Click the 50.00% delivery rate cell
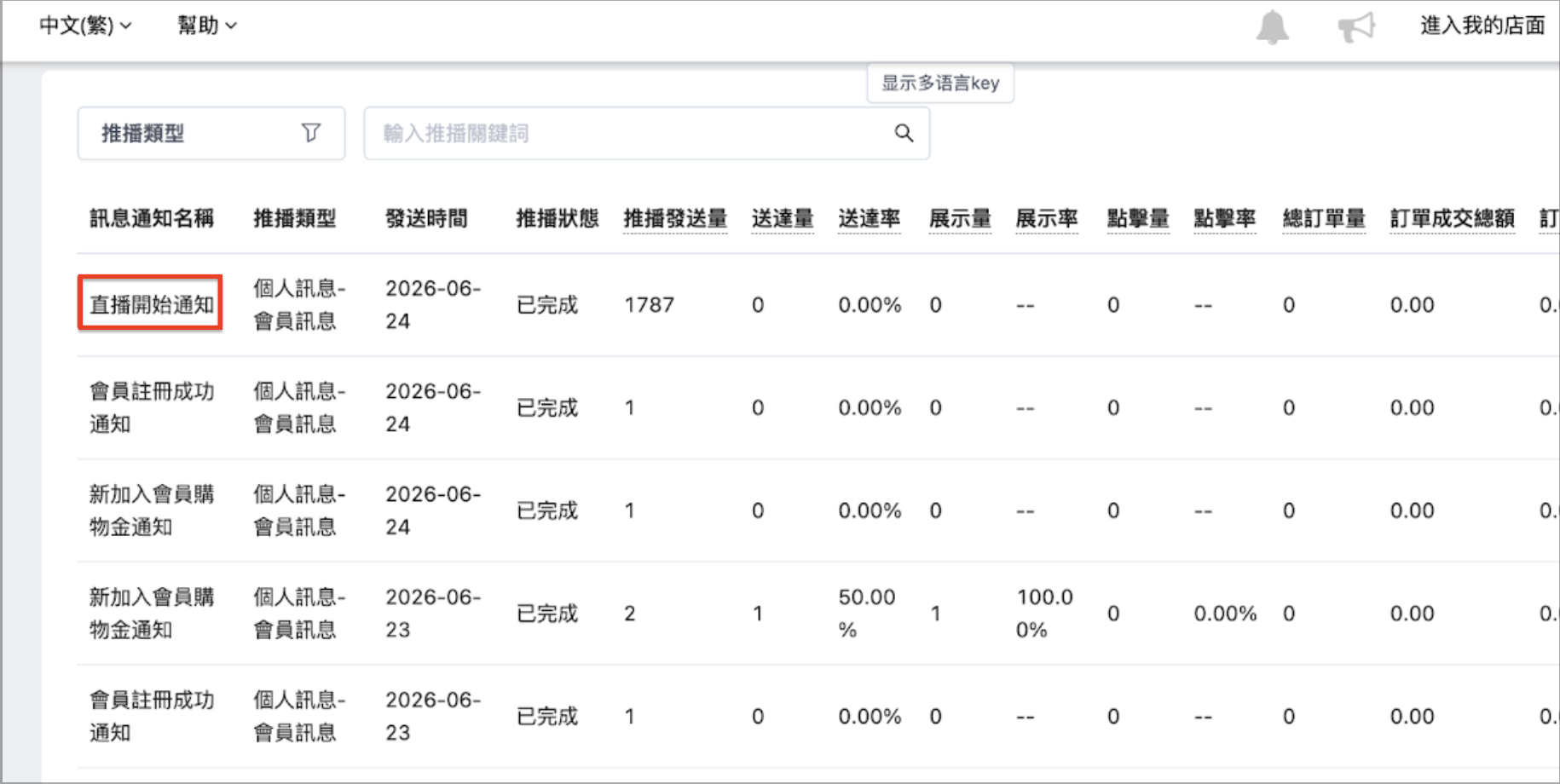Image resolution: width=1560 pixels, height=784 pixels. (x=867, y=614)
